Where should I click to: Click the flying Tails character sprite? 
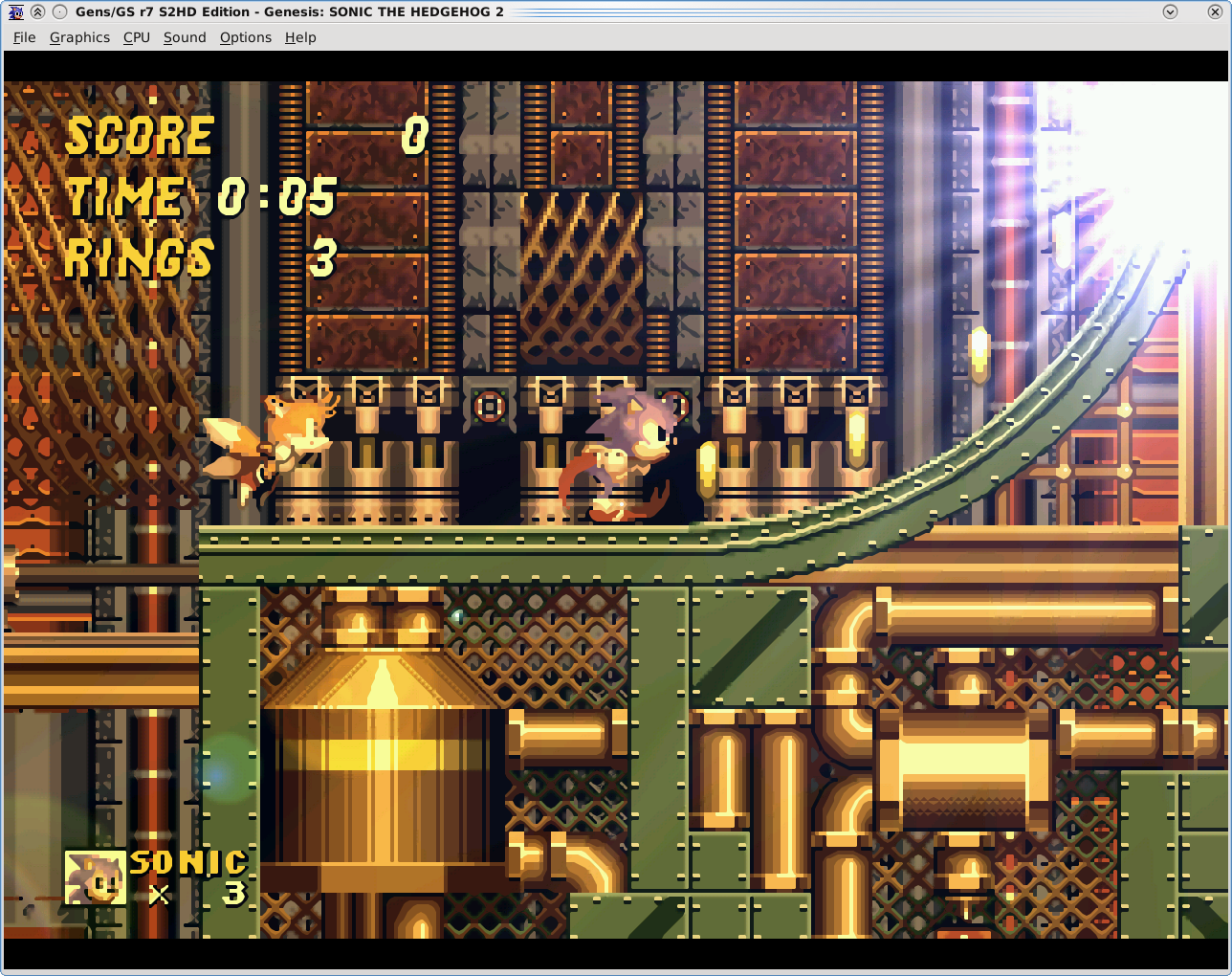270,446
